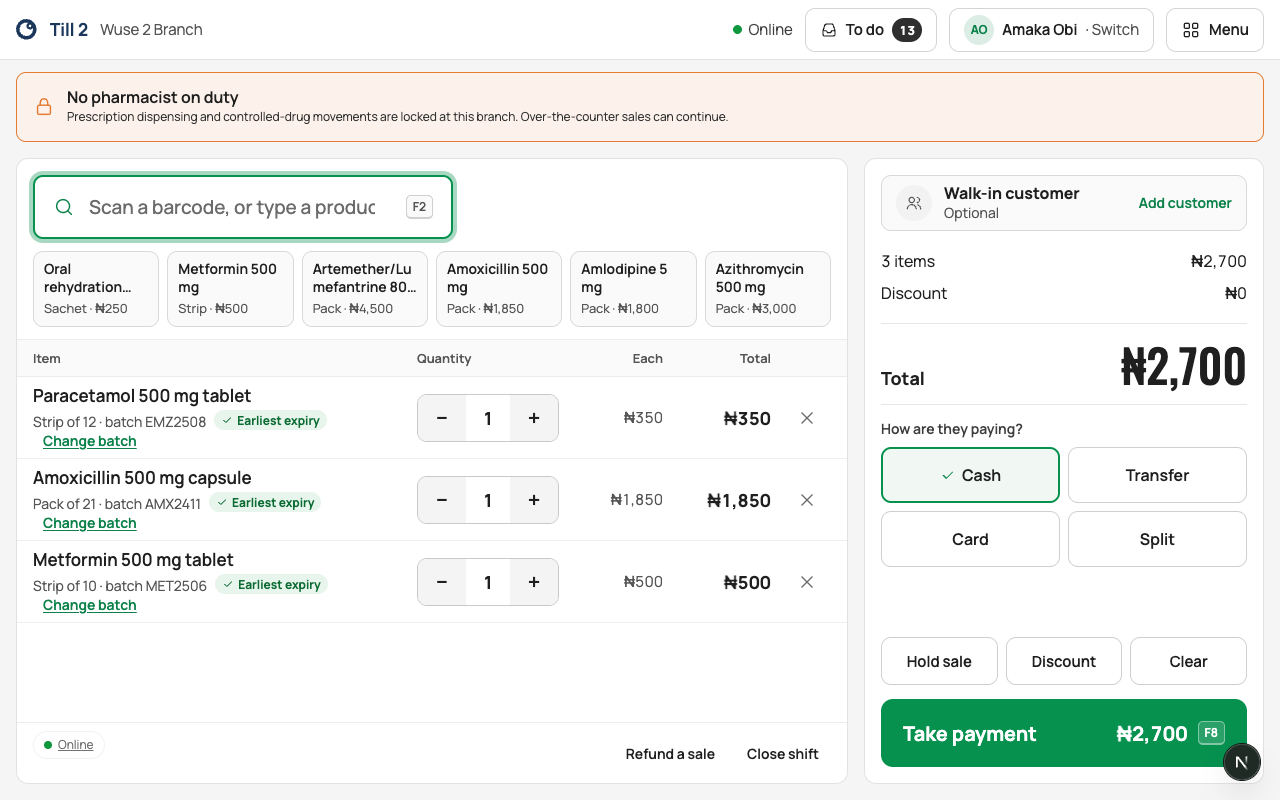The image size is (1280, 800).
Task: Select Cash payment method
Action: (970, 475)
